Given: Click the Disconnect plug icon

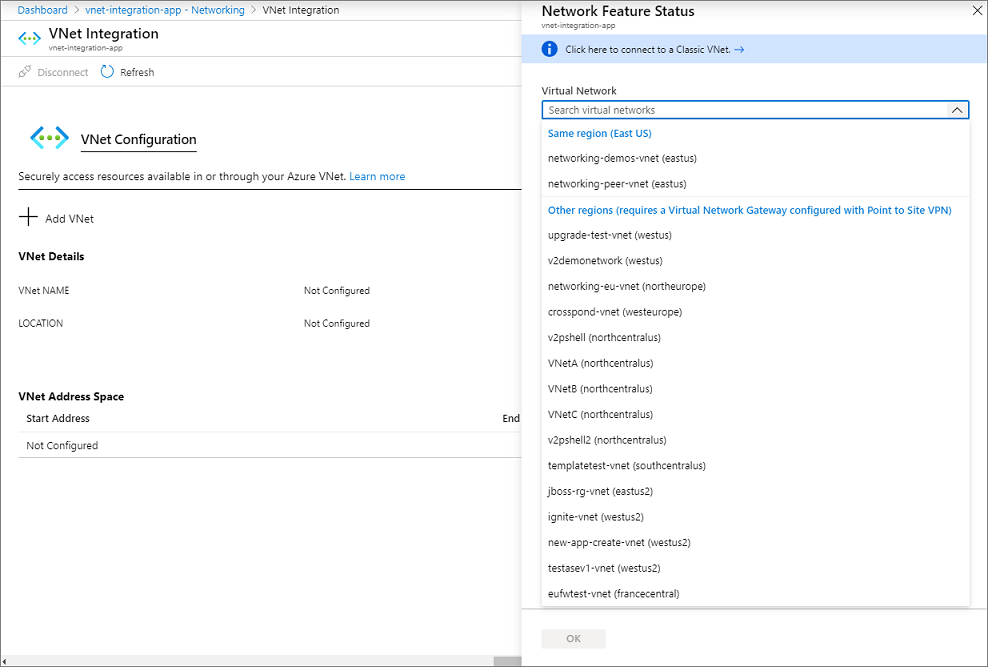Looking at the screenshot, I should (x=25, y=72).
